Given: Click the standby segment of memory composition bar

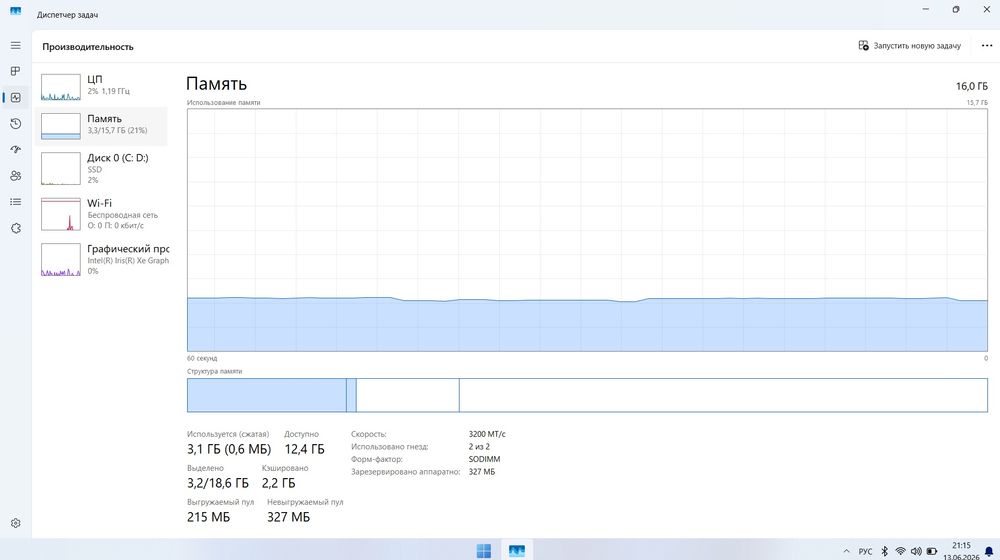Looking at the screenshot, I should (x=408, y=395).
